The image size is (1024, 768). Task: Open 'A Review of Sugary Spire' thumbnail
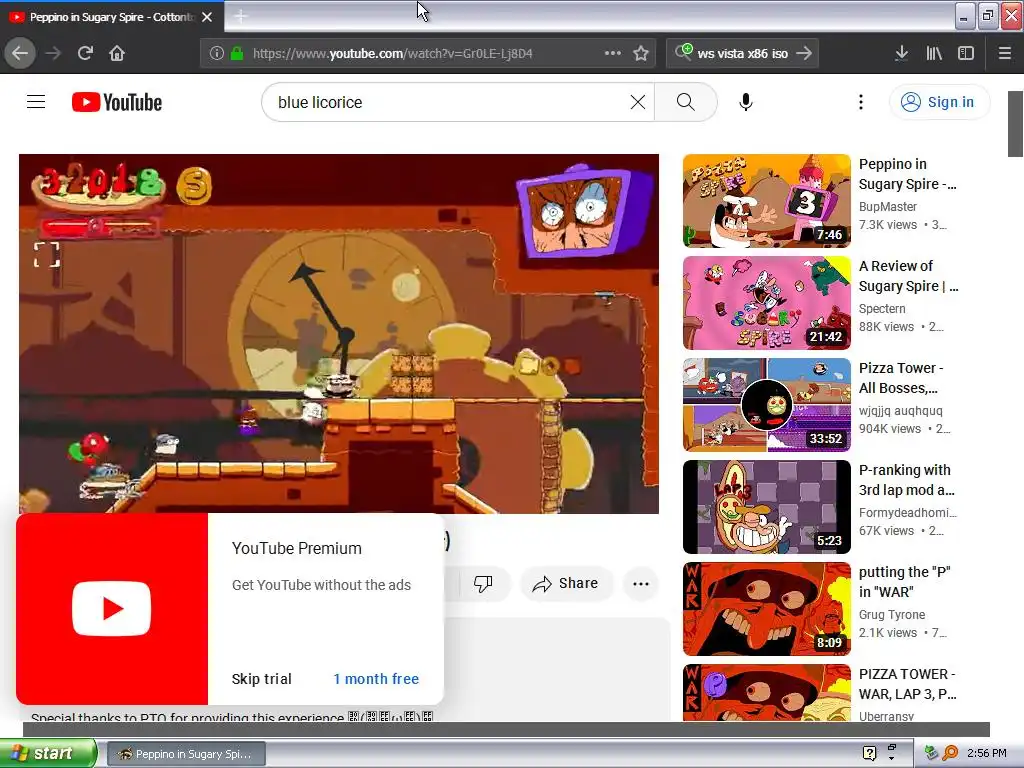click(767, 303)
